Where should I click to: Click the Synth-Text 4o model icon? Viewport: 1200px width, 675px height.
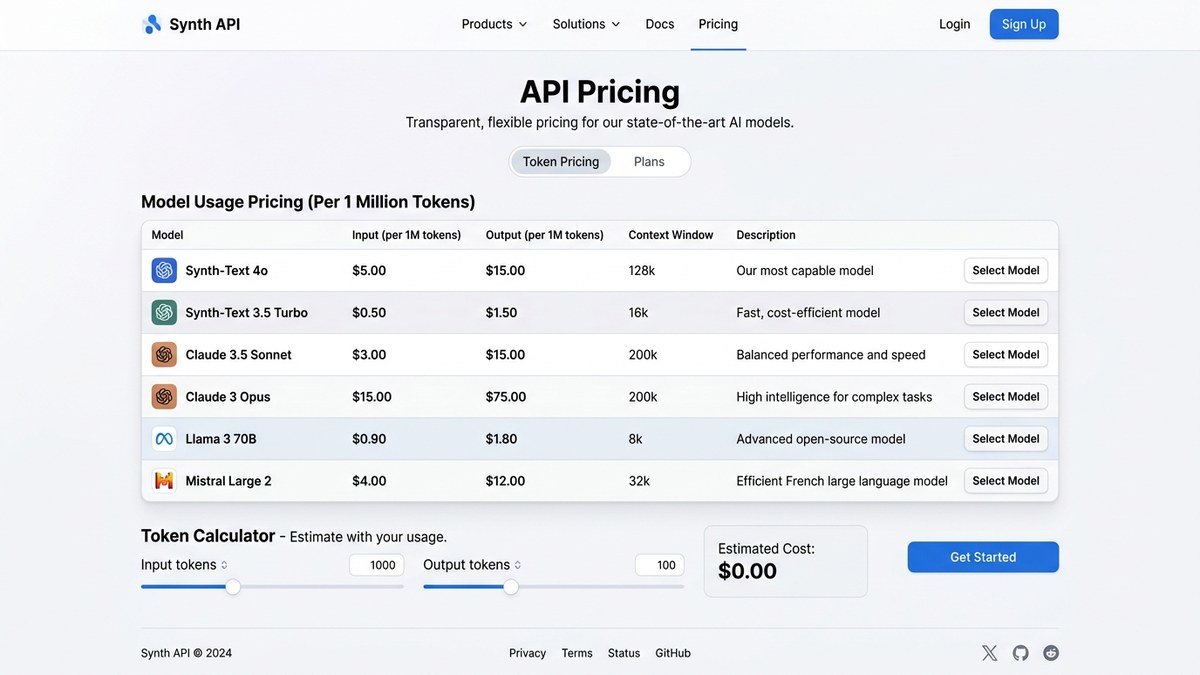[x=164, y=271]
